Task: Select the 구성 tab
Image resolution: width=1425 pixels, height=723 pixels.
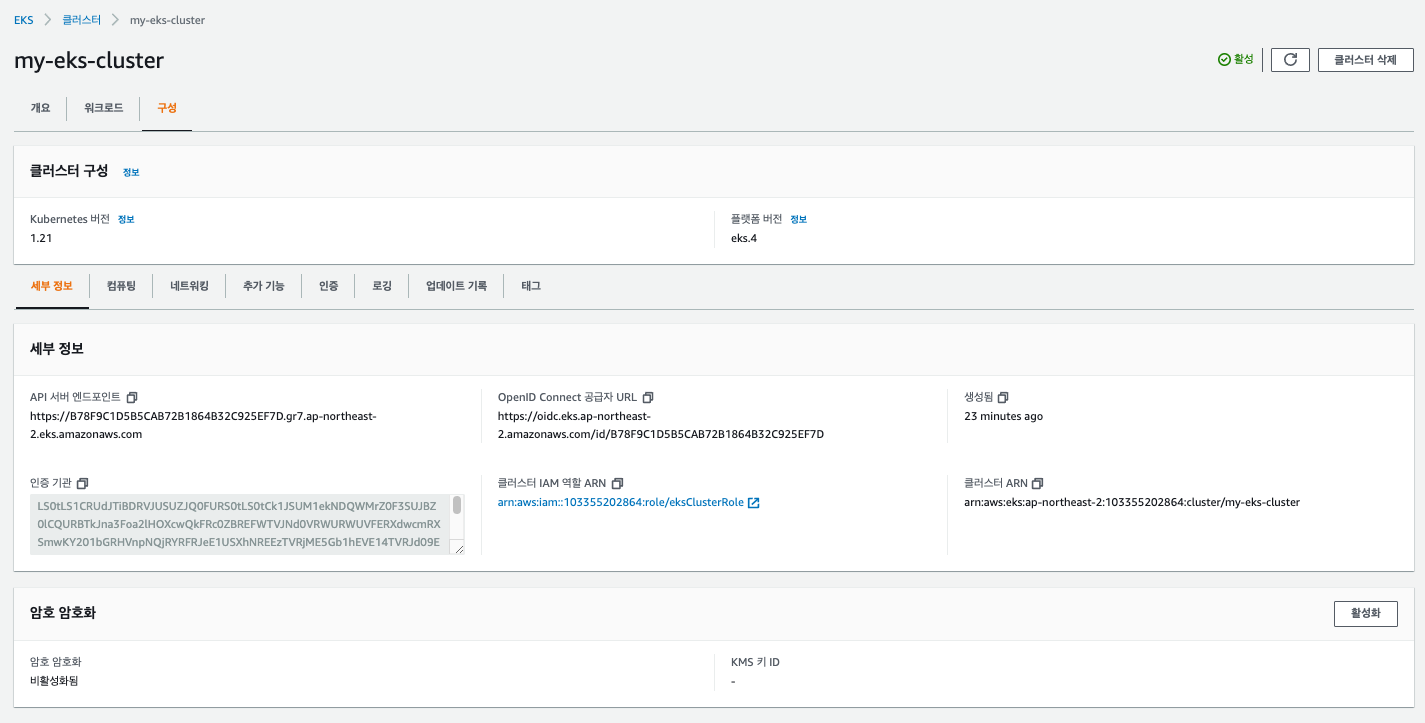Action: 167,108
